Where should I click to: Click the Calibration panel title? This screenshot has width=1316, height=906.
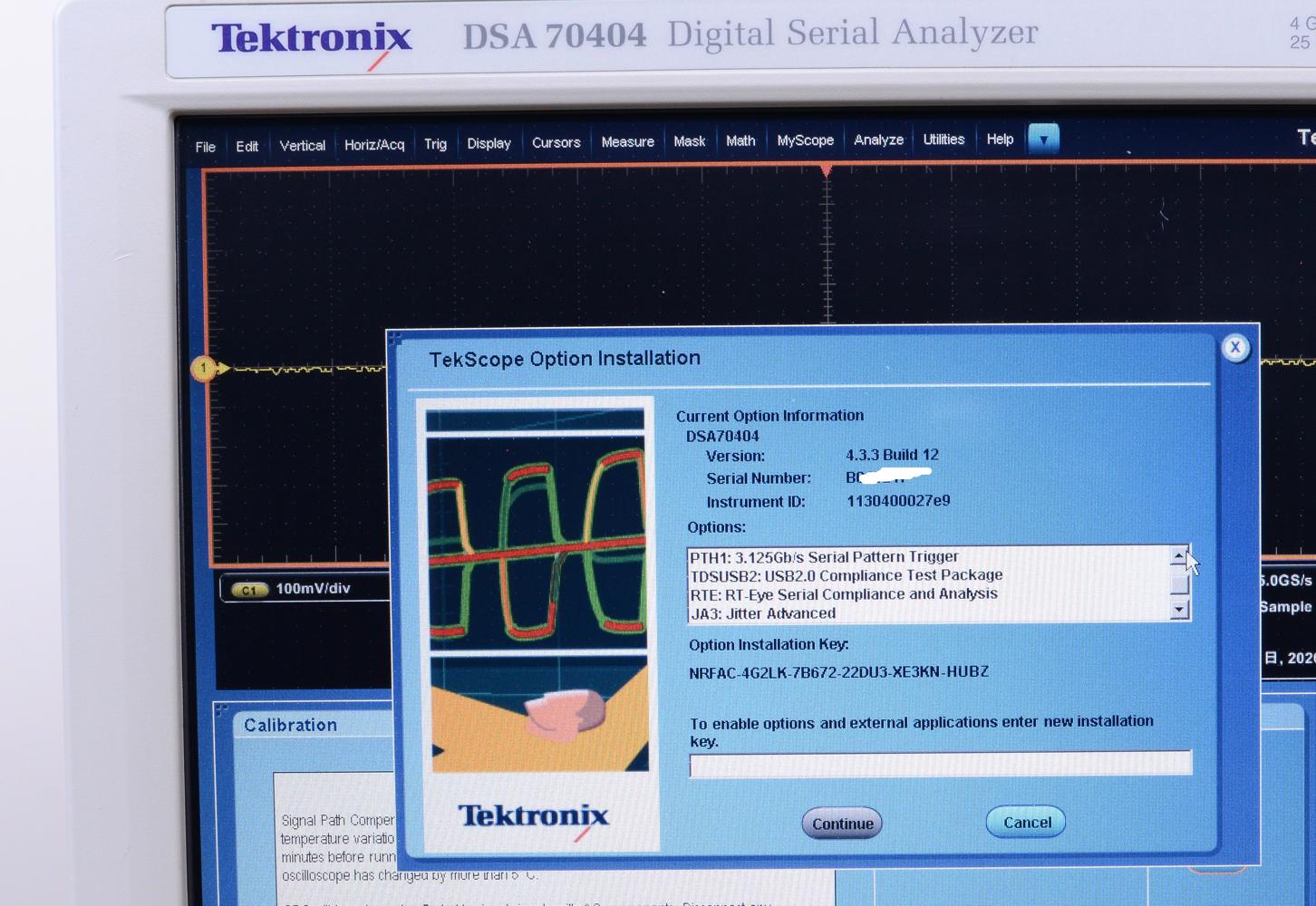[290, 725]
